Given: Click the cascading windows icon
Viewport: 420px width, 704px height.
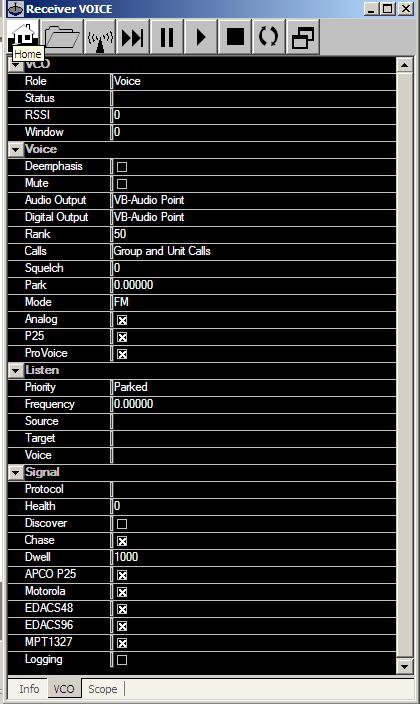Looking at the screenshot, I should pos(303,37).
